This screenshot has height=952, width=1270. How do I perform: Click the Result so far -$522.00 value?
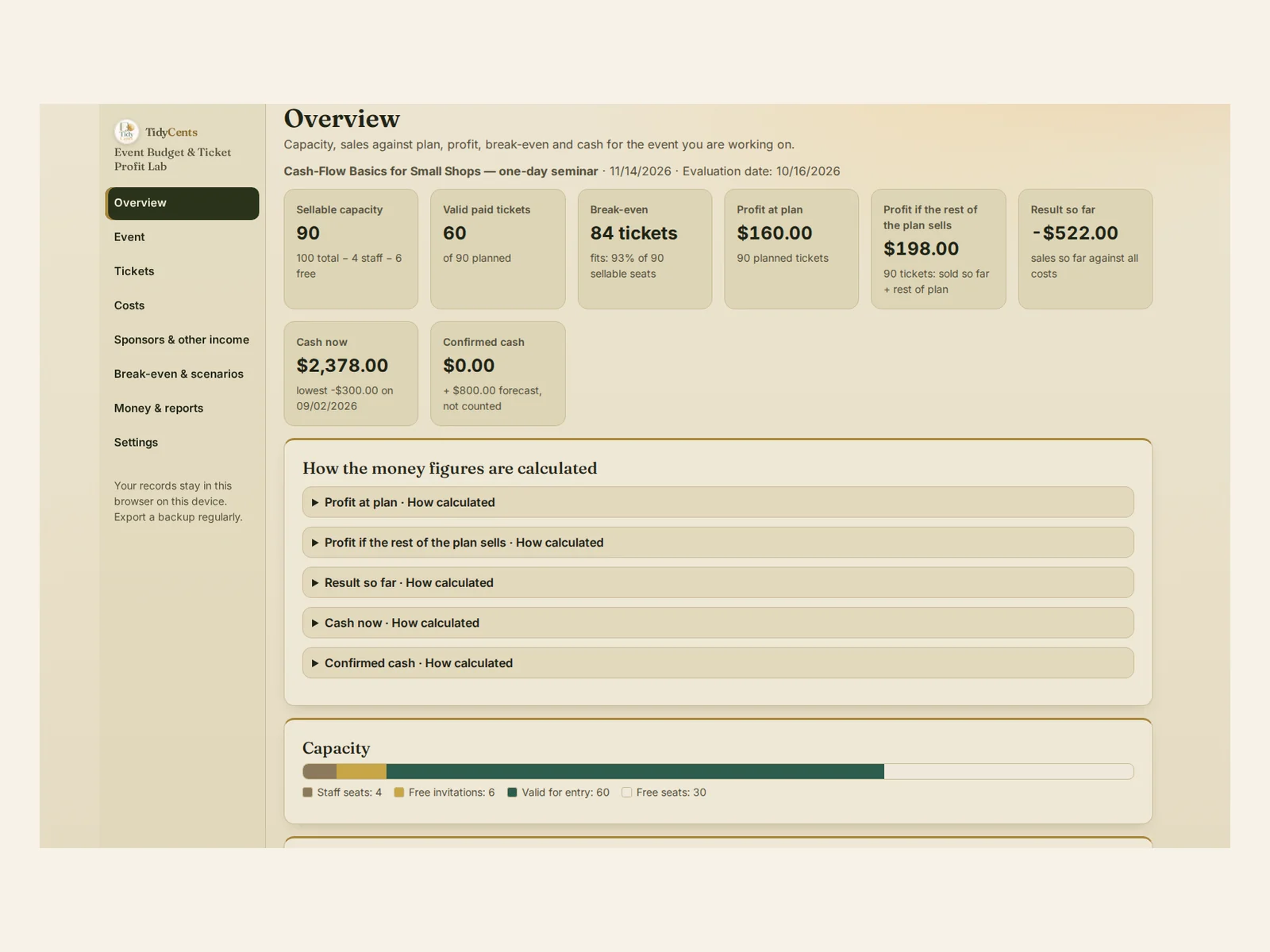(1075, 233)
